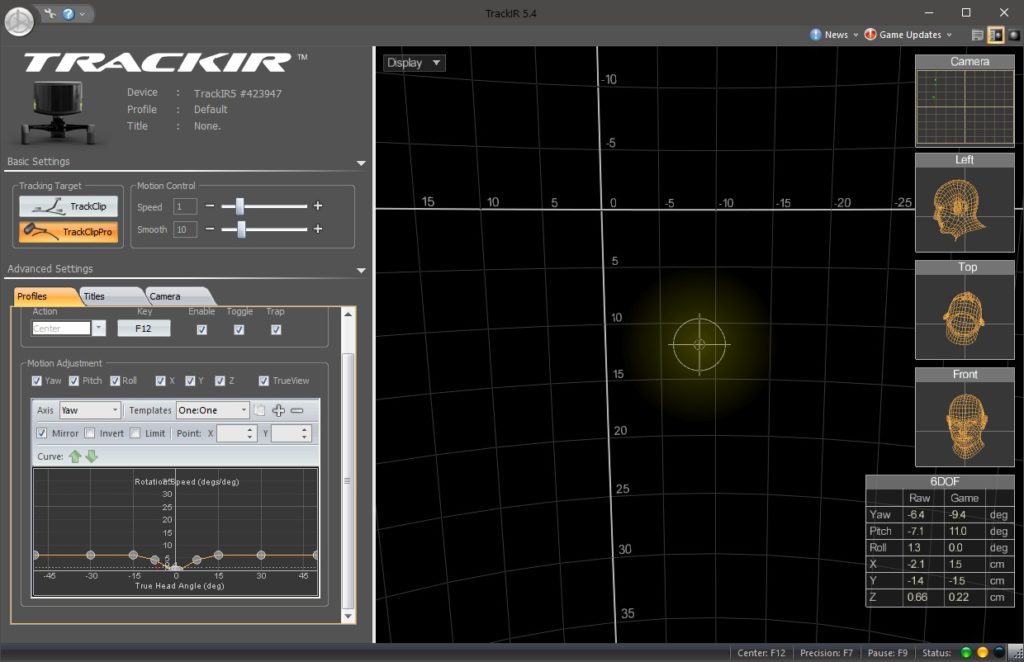Viewport: 1024px width, 662px height.
Task: Add a curve point with plus icon
Action: pyautogui.click(x=279, y=411)
